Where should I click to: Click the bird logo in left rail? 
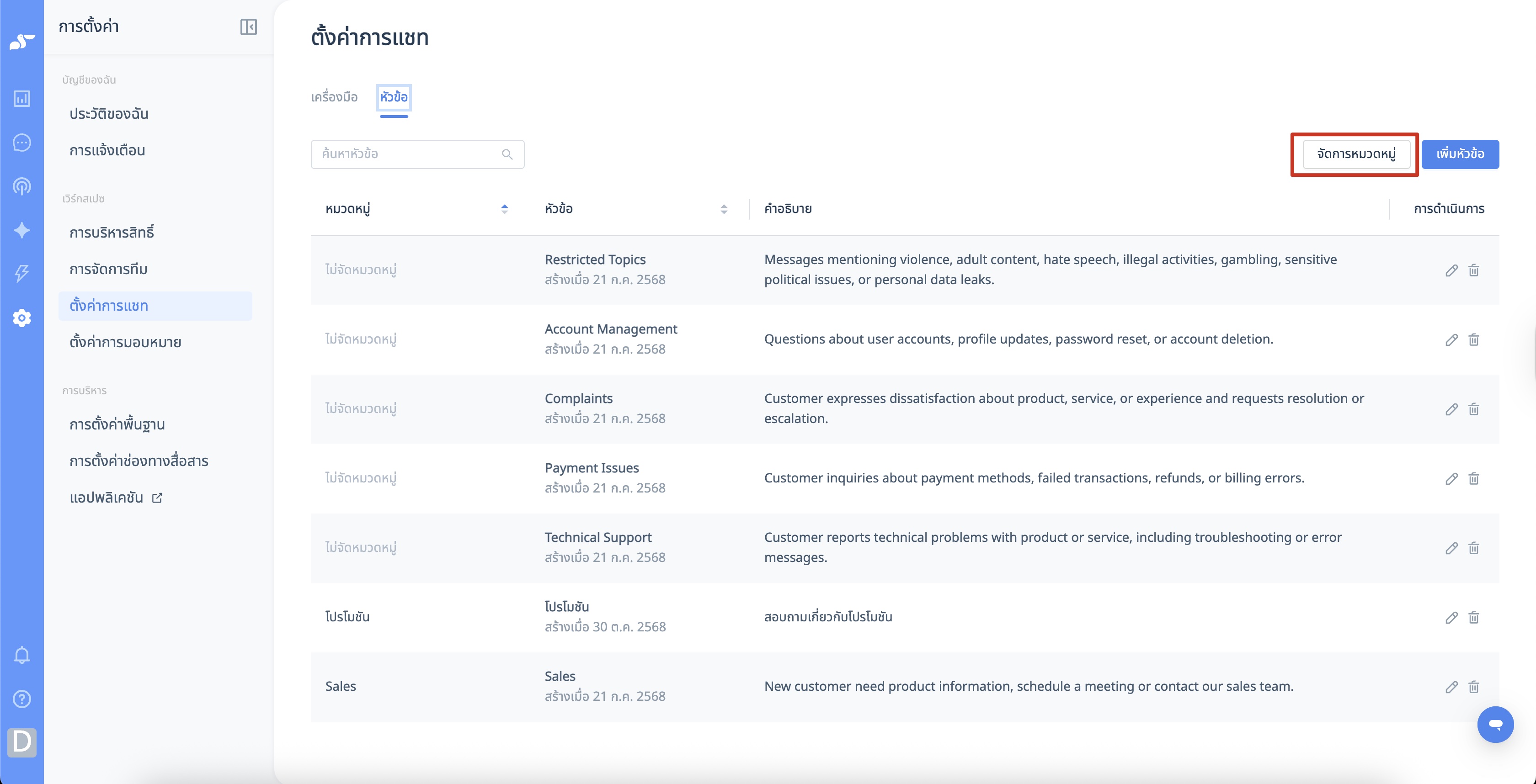pyautogui.click(x=22, y=42)
